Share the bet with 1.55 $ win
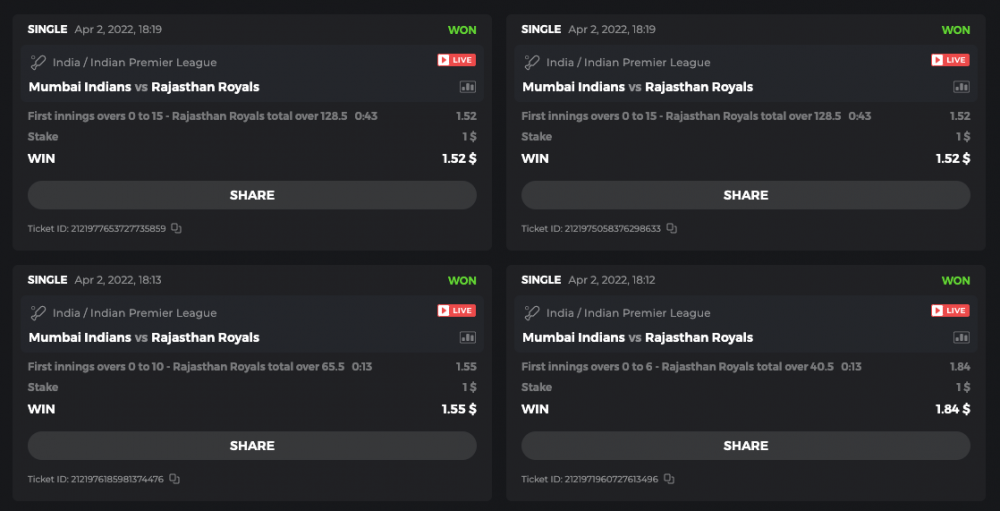The image size is (1000, 511). coord(252,446)
